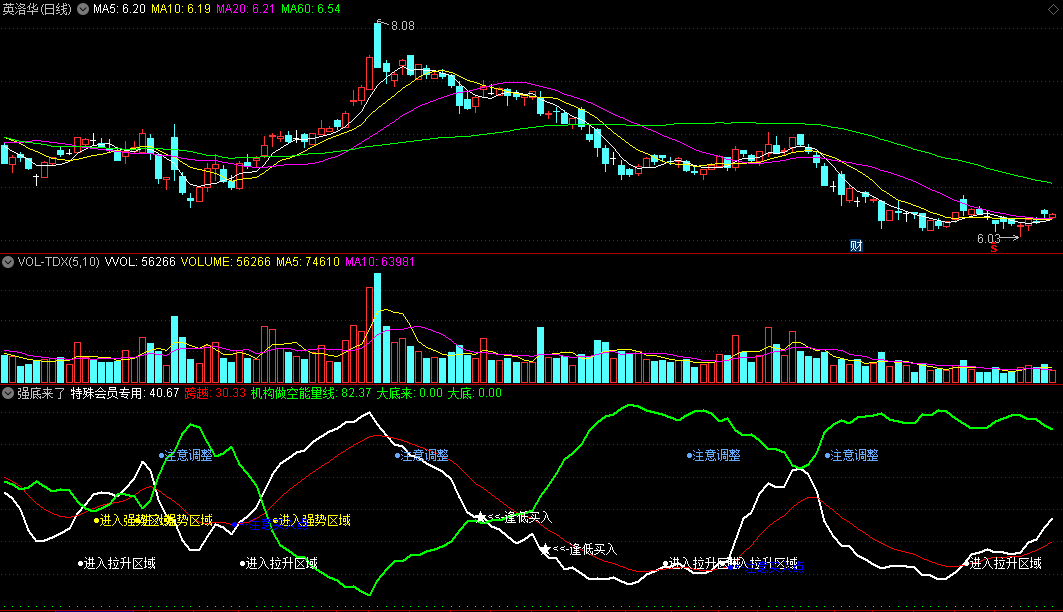Select the 英洛华(日线) chart title
The image size is (1063, 612).
coord(37,9)
